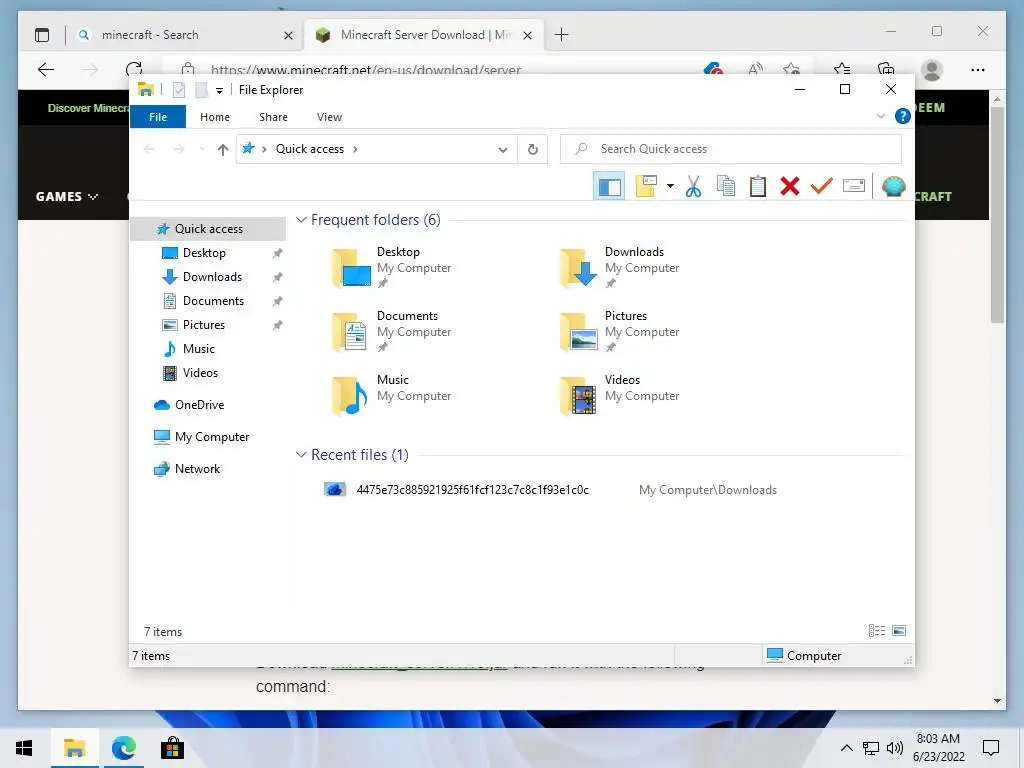The height and width of the screenshot is (768, 1024).
Task: Select the Pictures folder tile
Action: pyautogui.click(x=620, y=331)
